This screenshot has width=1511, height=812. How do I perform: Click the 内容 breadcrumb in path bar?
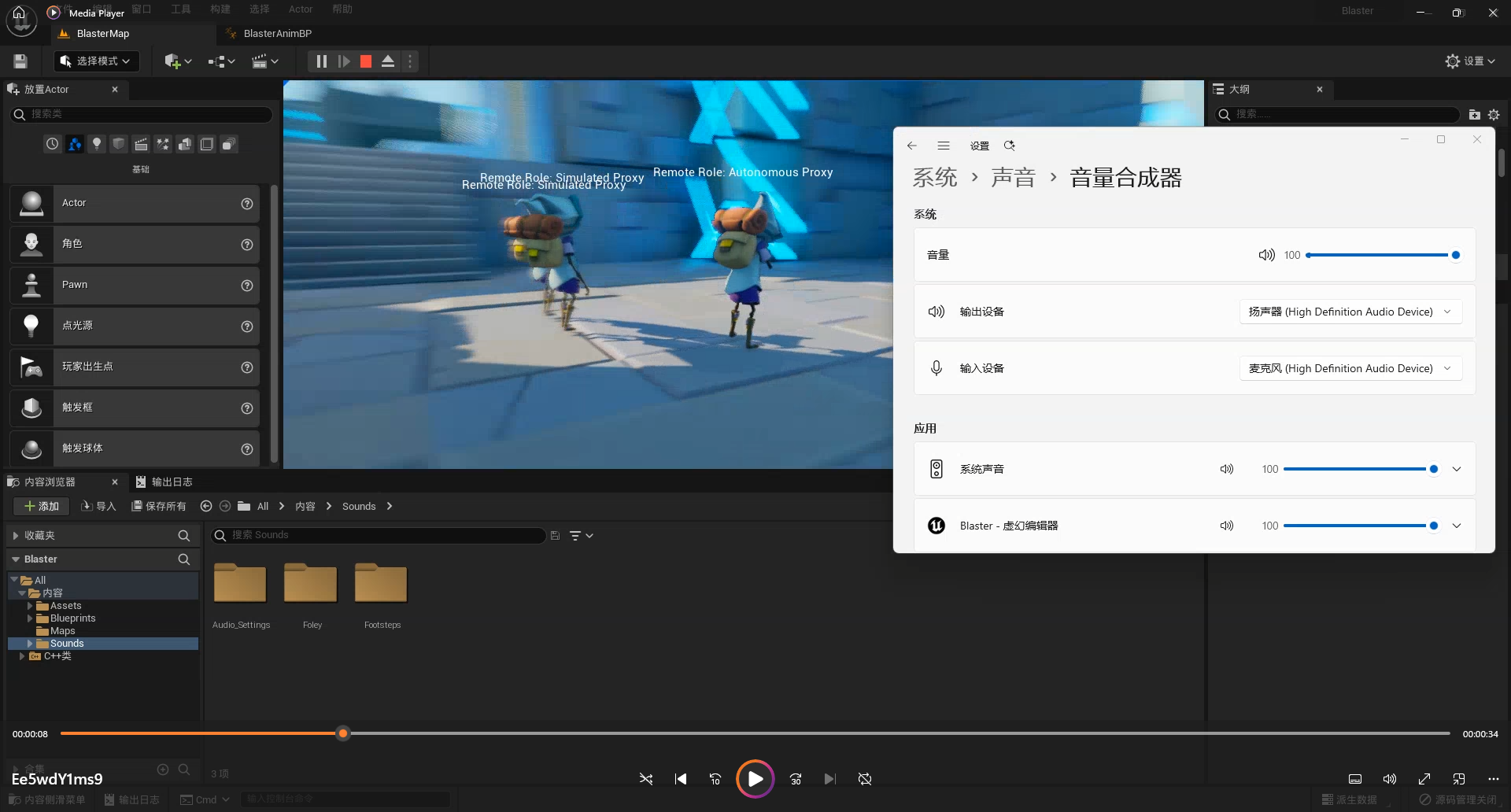click(305, 506)
